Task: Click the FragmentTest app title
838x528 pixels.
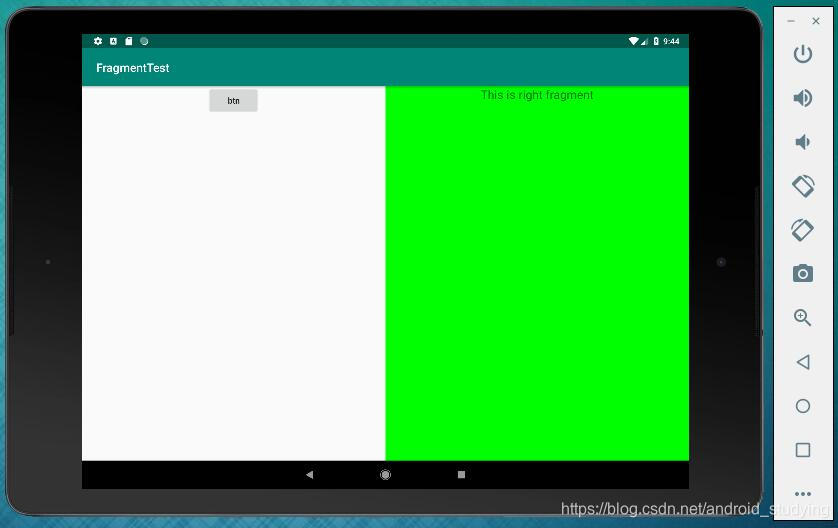Action: tap(133, 68)
